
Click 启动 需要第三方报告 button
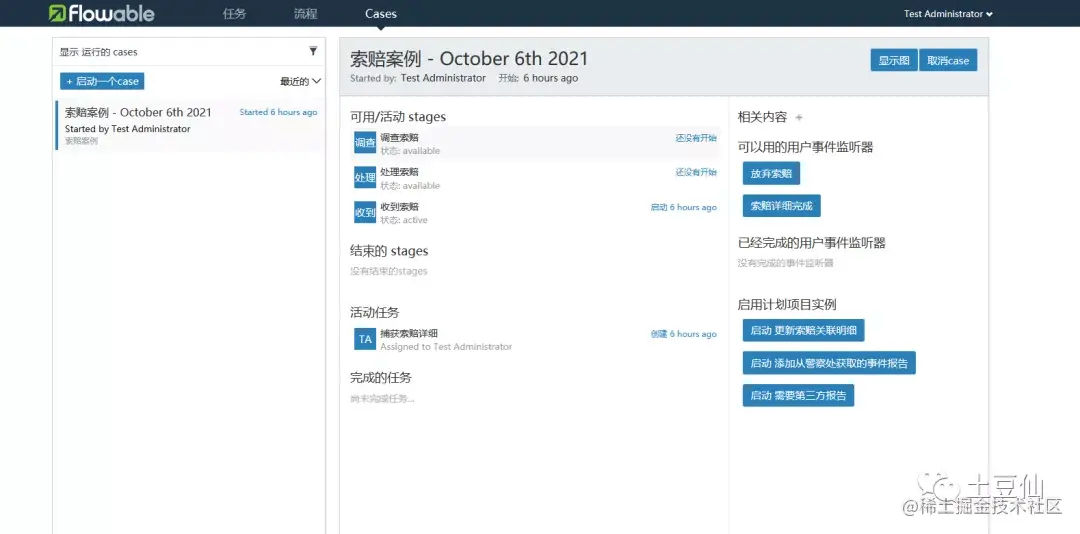coord(799,396)
